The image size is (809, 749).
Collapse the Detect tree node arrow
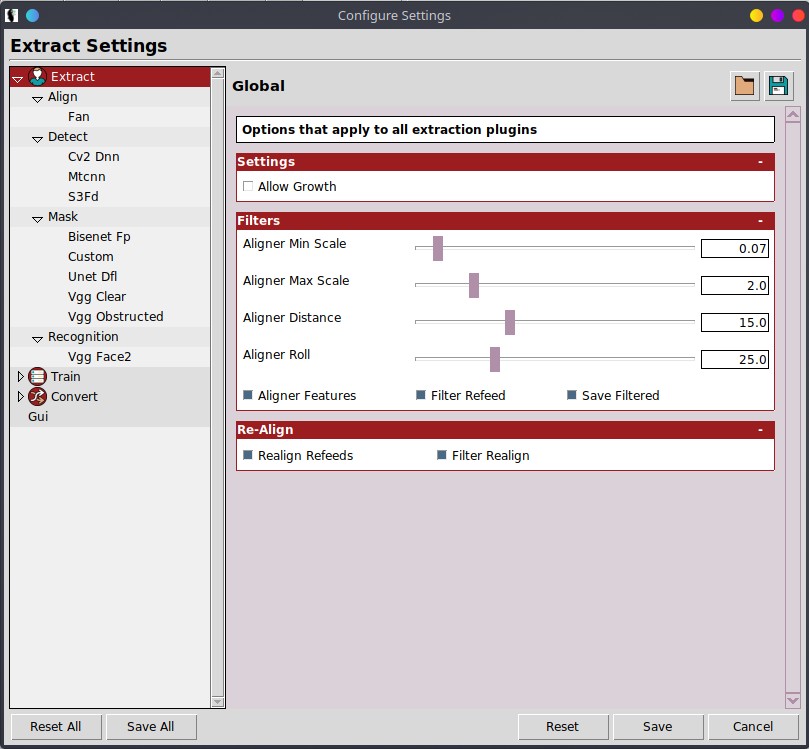point(37,139)
